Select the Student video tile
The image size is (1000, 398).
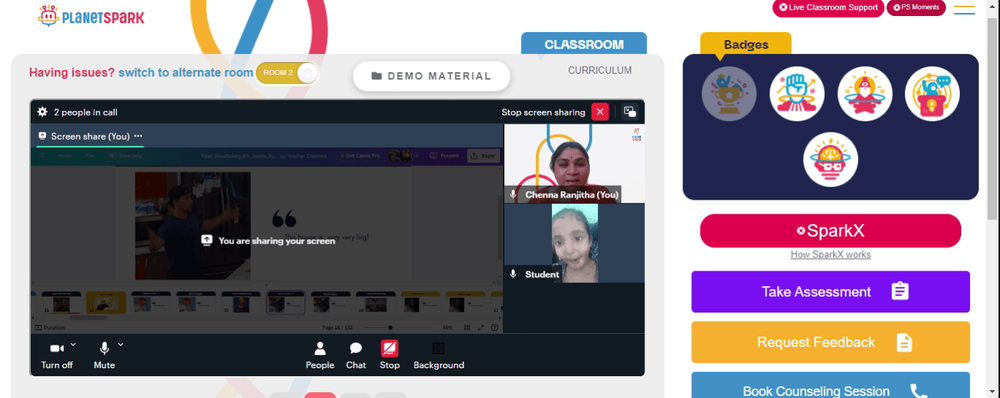tap(574, 243)
